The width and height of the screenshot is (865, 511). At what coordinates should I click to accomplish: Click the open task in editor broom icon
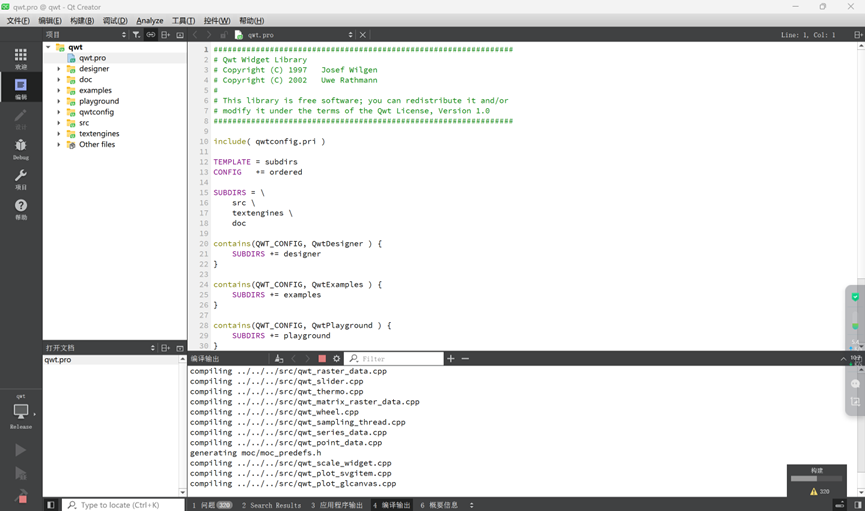(x=279, y=359)
